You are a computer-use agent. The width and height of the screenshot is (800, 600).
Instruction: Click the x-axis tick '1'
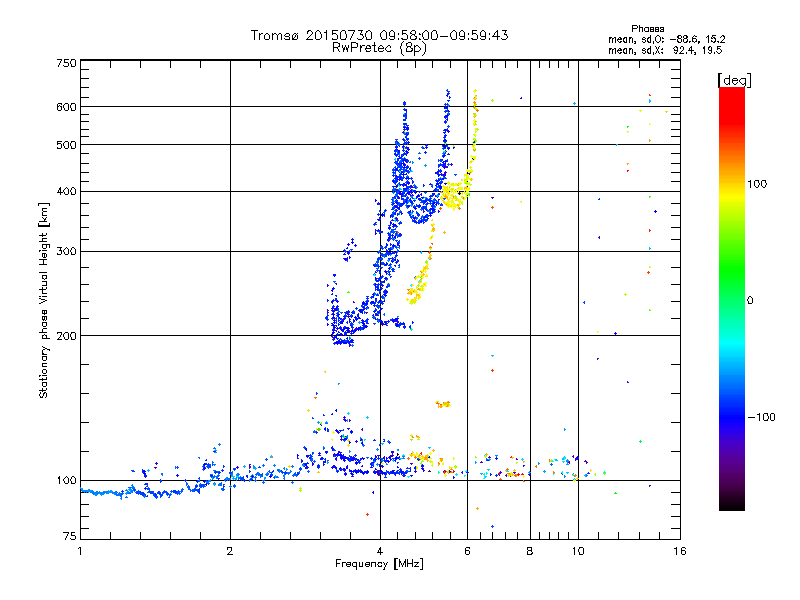80,551
